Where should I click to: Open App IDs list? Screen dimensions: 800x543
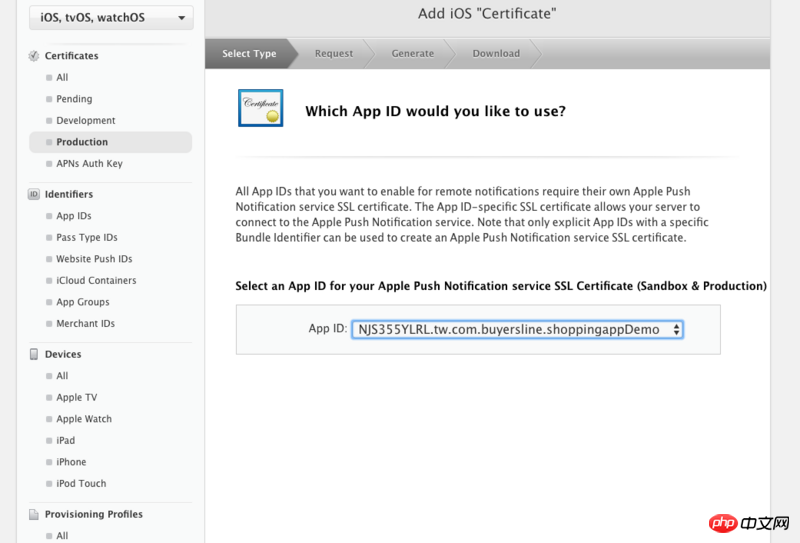(x=73, y=216)
